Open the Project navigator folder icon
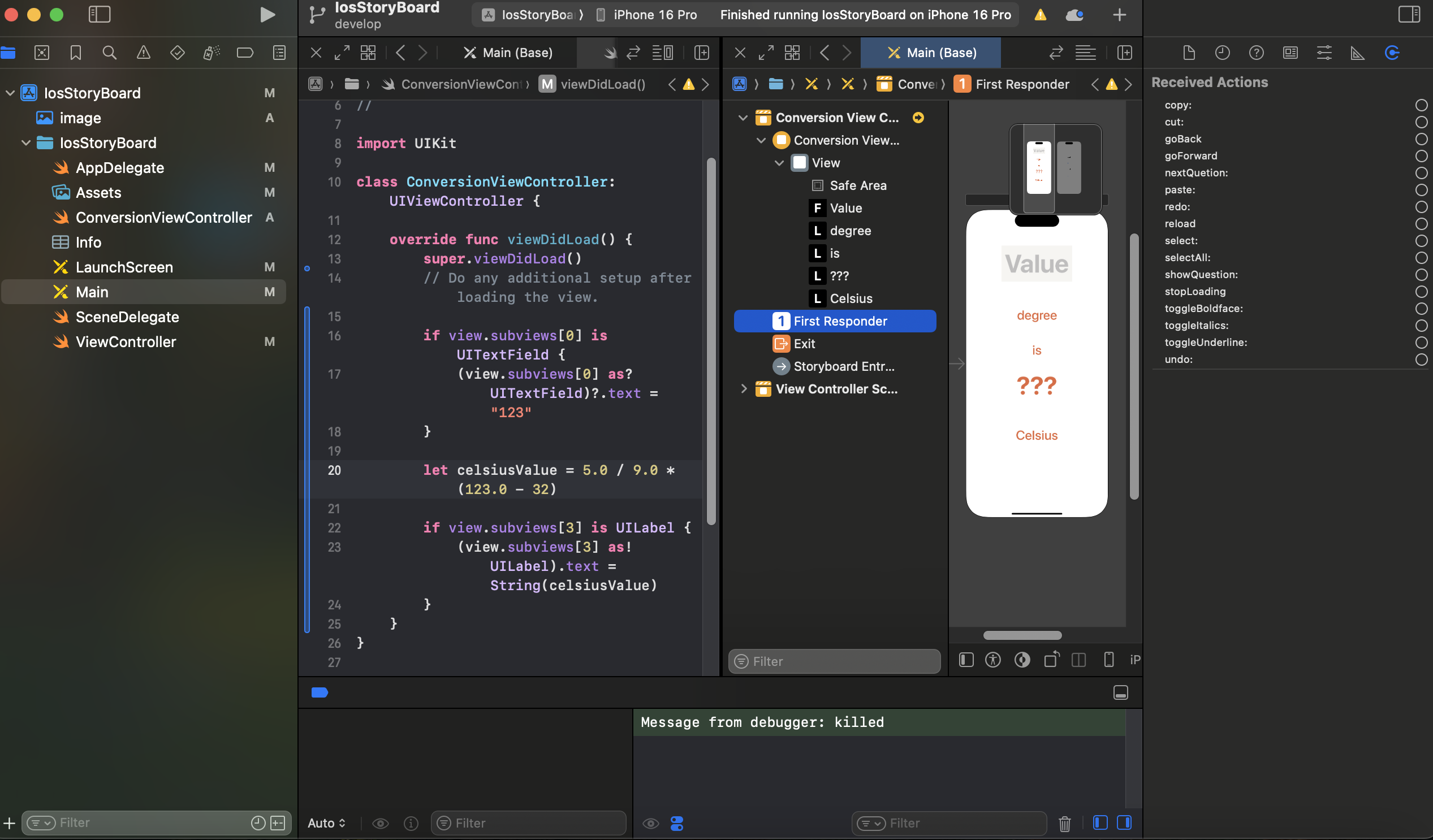 pyautogui.click(x=8, y=53)
